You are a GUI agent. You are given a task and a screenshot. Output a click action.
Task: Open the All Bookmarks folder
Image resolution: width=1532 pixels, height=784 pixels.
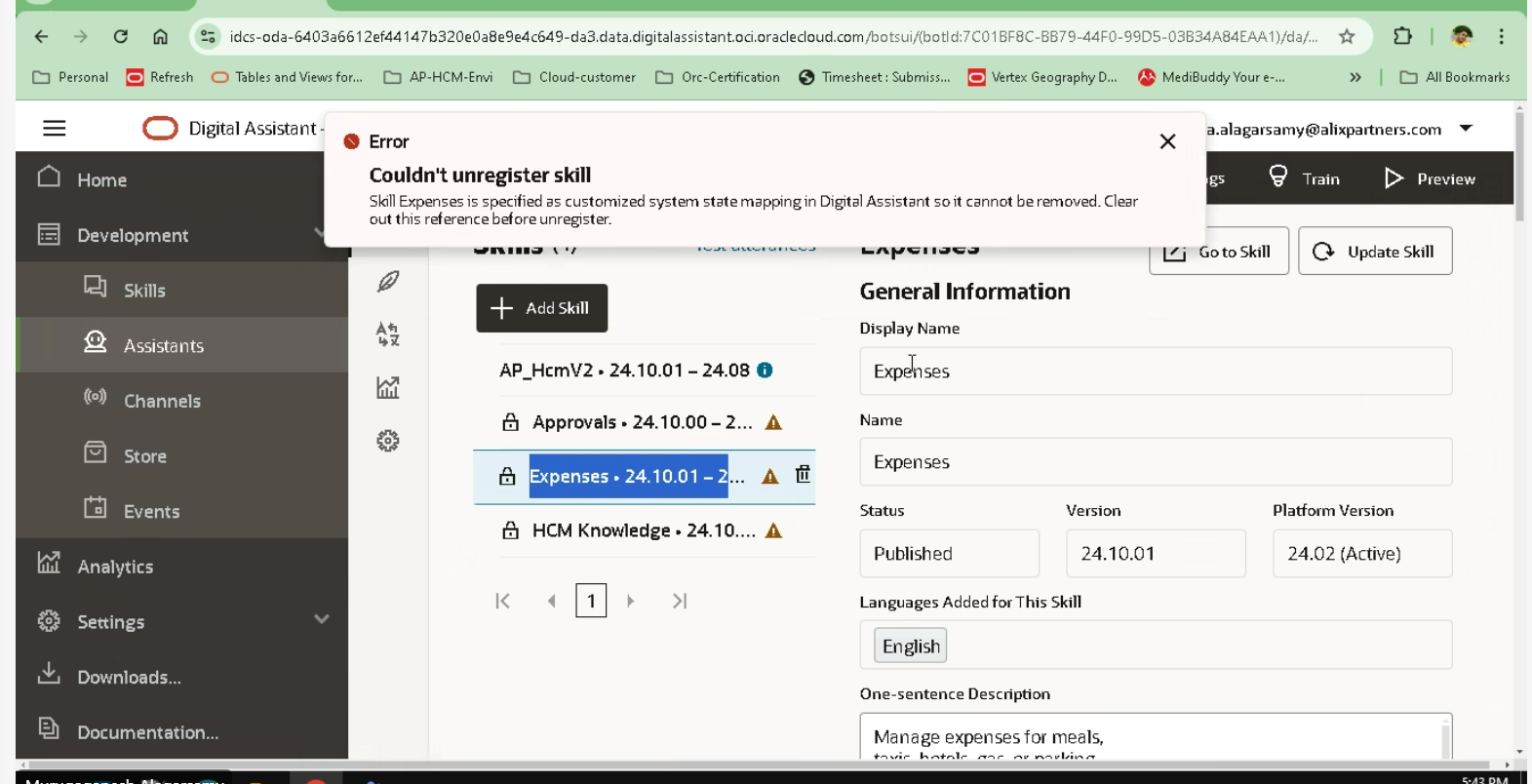tap(1455, 77)
